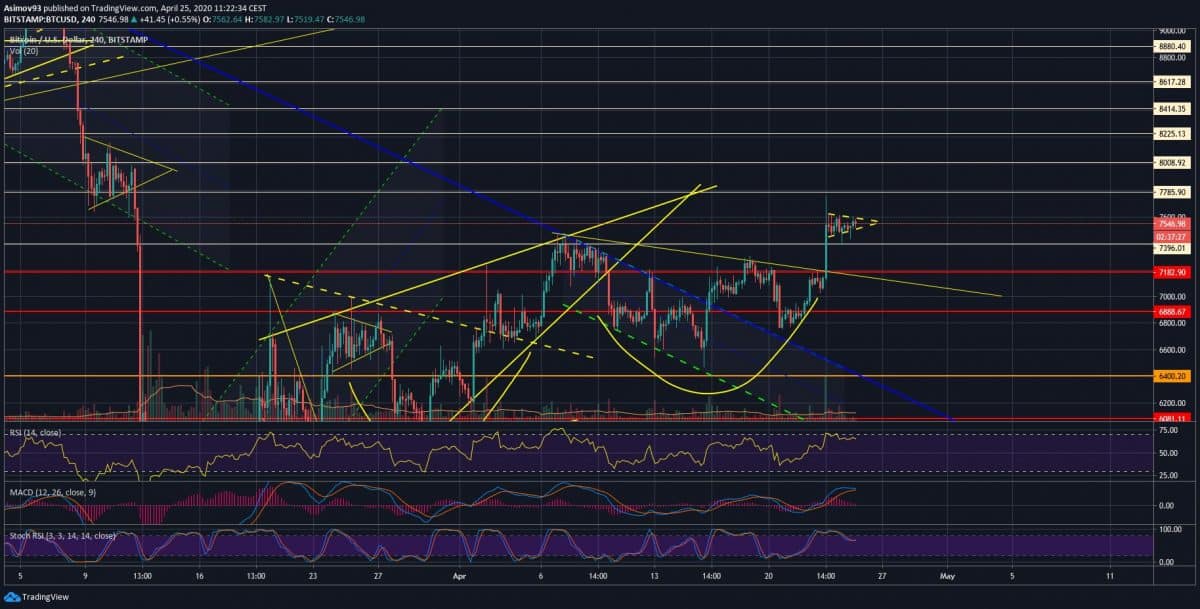Click the 'May' date label on time axis

pos(949,577)
